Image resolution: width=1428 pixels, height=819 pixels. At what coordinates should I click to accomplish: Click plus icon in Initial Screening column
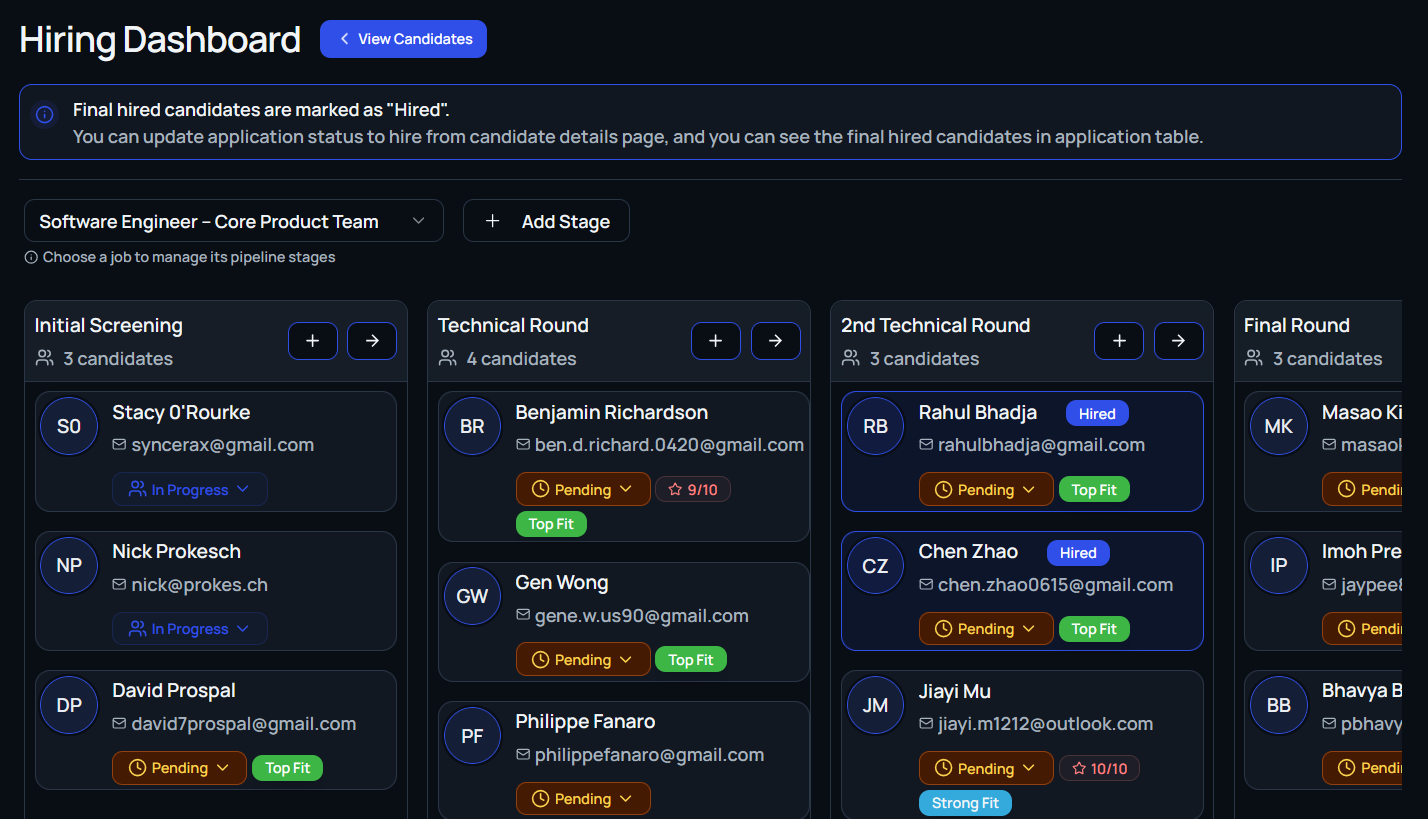point(313,341)
